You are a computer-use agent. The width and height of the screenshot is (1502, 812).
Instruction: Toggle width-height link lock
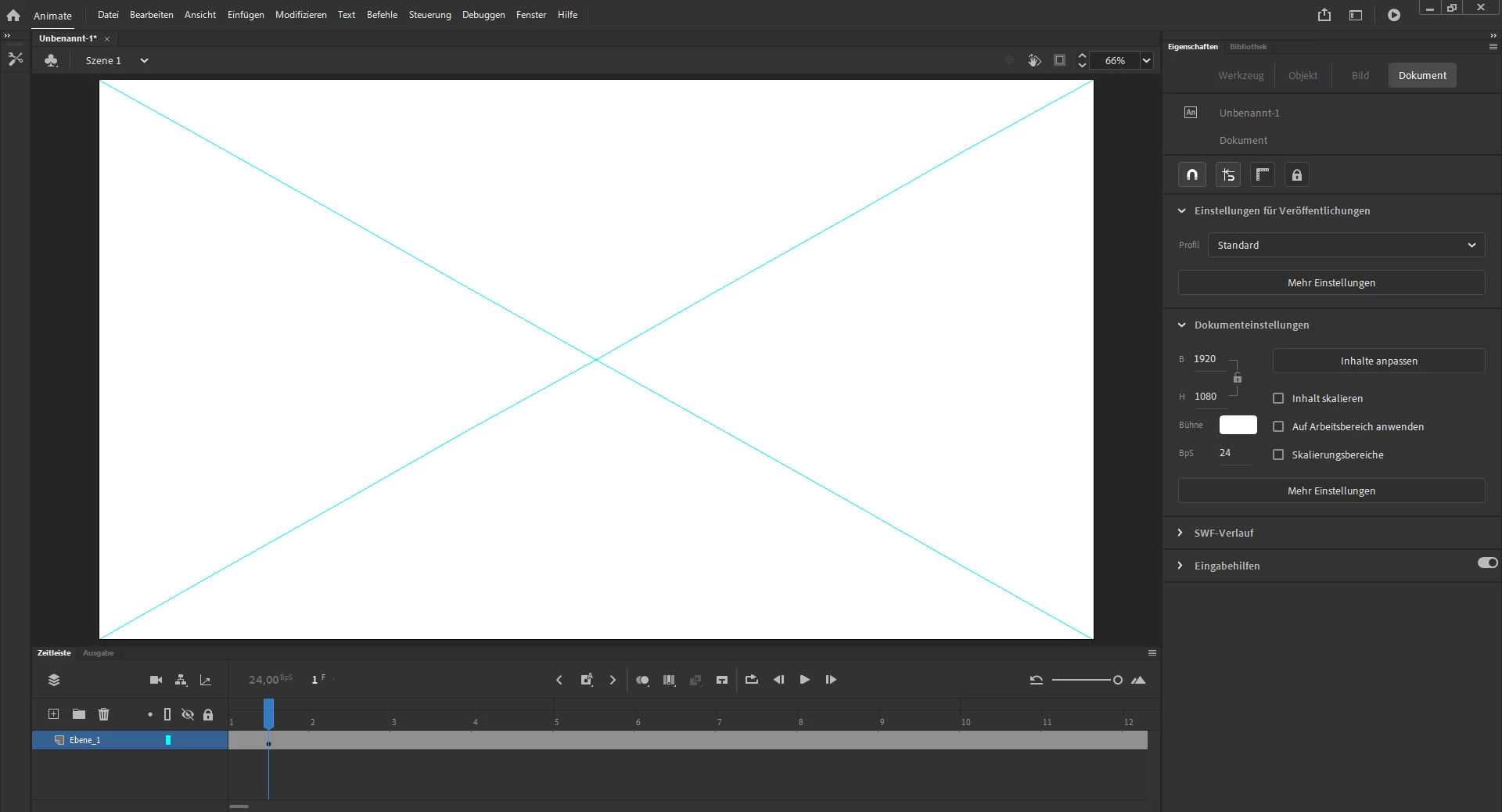(1238, 378)
